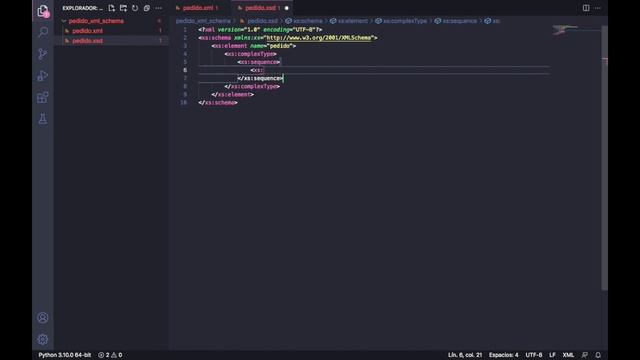
Task: Open pedido.xml in the Explorer tree
Action: (87, 31)
